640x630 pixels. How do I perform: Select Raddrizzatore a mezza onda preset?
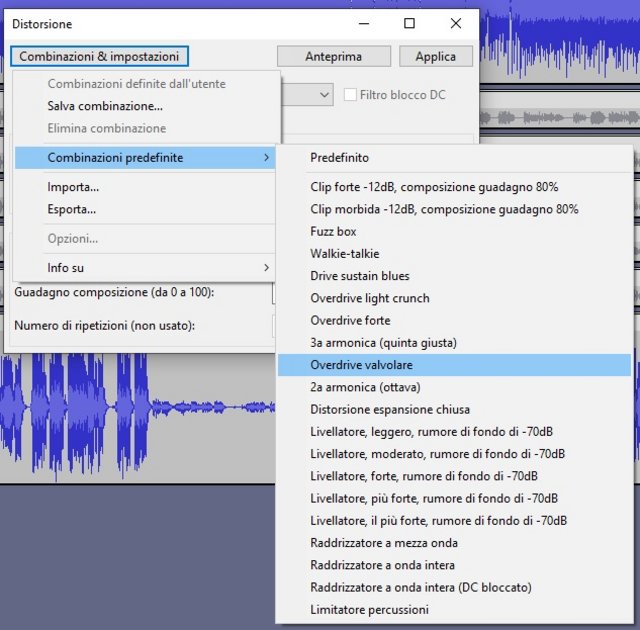384,543
